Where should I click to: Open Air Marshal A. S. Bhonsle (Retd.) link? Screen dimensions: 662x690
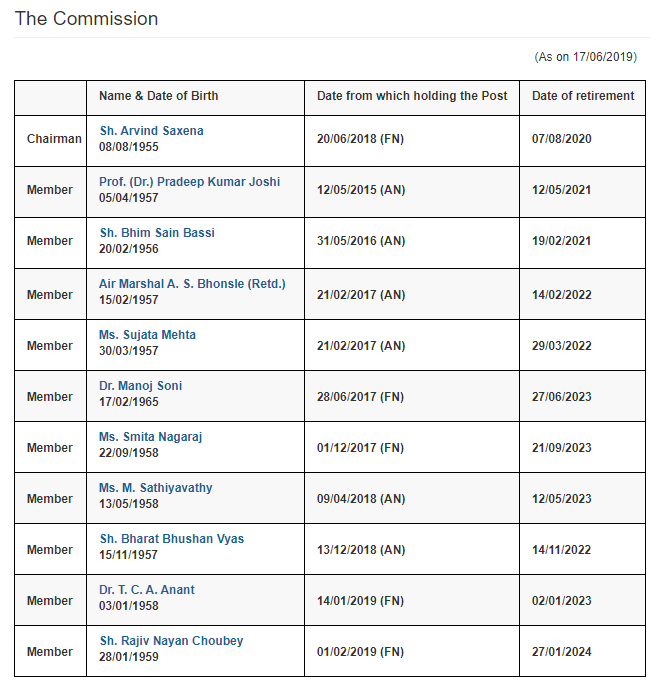[x=192, y=284]
